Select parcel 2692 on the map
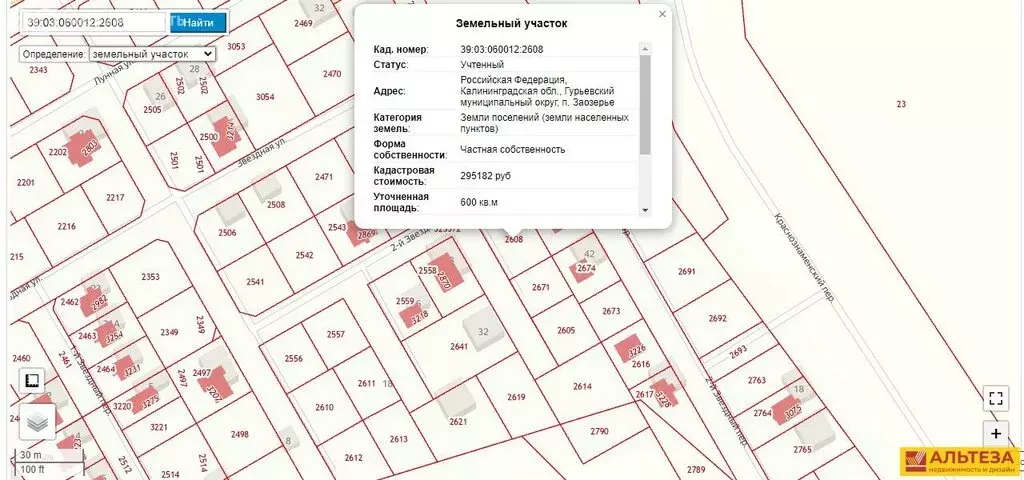Image resolution: width=1024 pixels, height=480 pixels. click(717, 319)
